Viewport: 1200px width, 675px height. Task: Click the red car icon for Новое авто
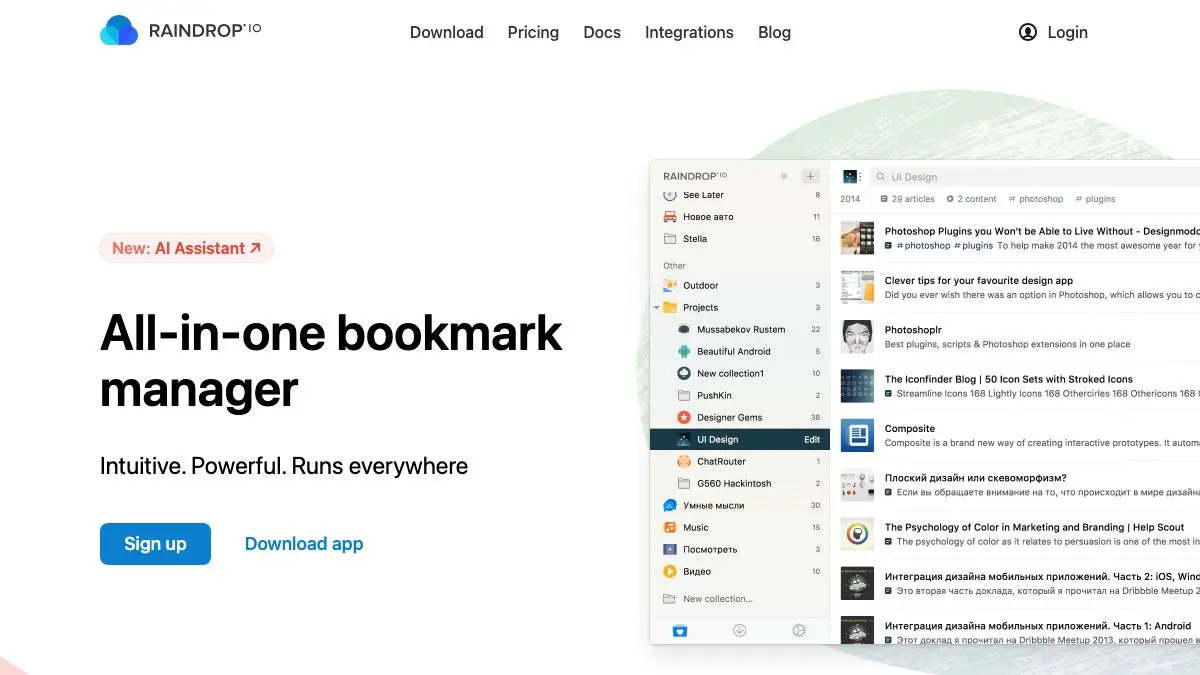click(x=670, y=217)
